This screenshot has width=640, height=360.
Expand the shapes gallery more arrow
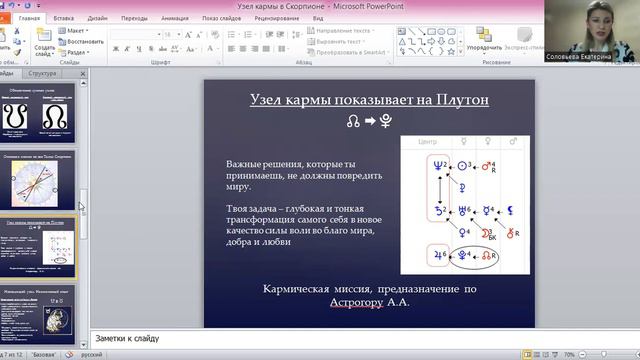pyautogui.click(x=460, y=52)
